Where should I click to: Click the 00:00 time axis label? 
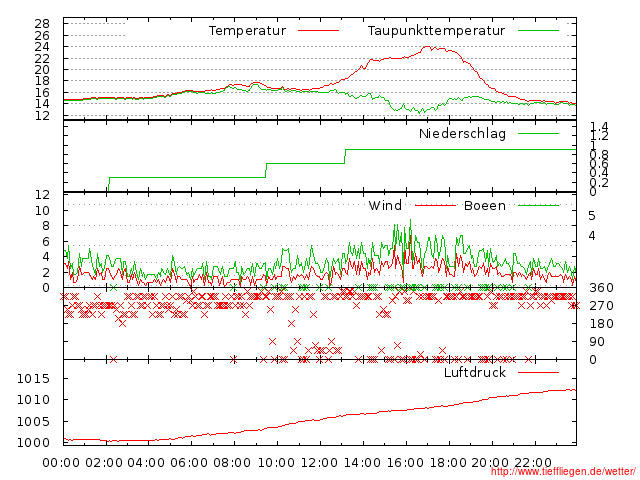tap(61, 463)
